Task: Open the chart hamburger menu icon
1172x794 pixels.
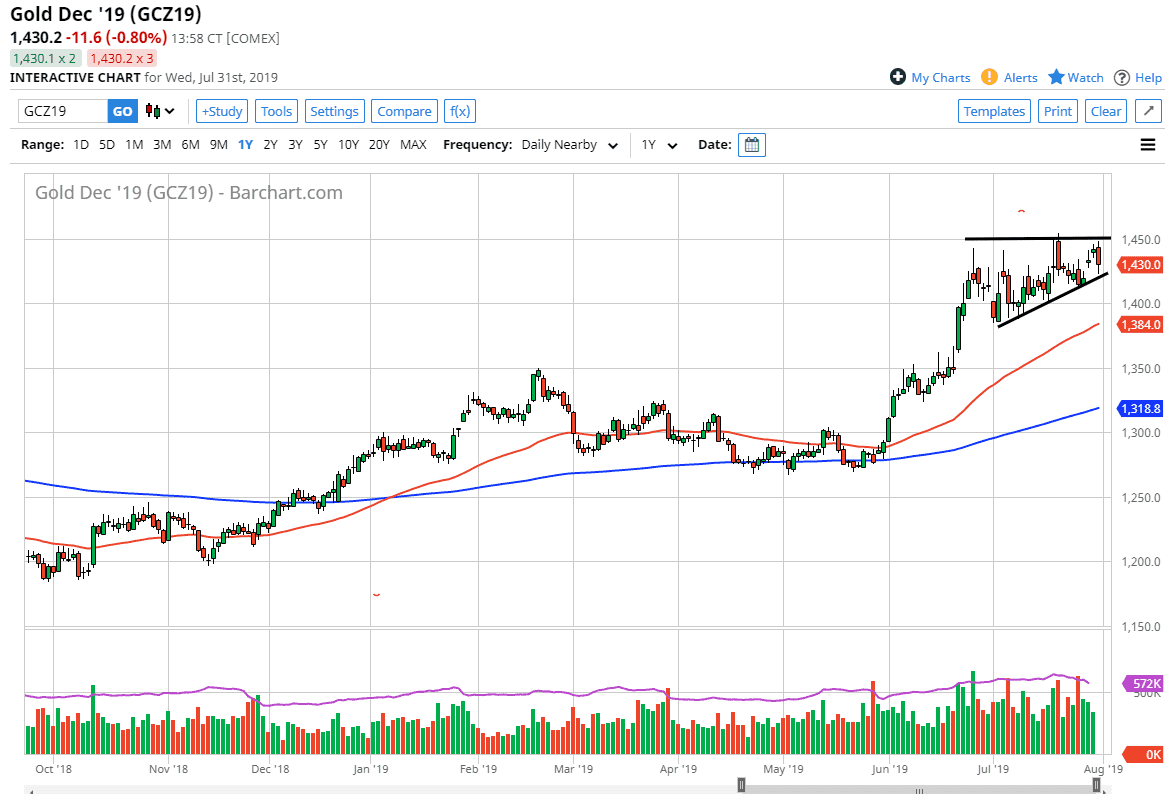Action: [1147, 144]
